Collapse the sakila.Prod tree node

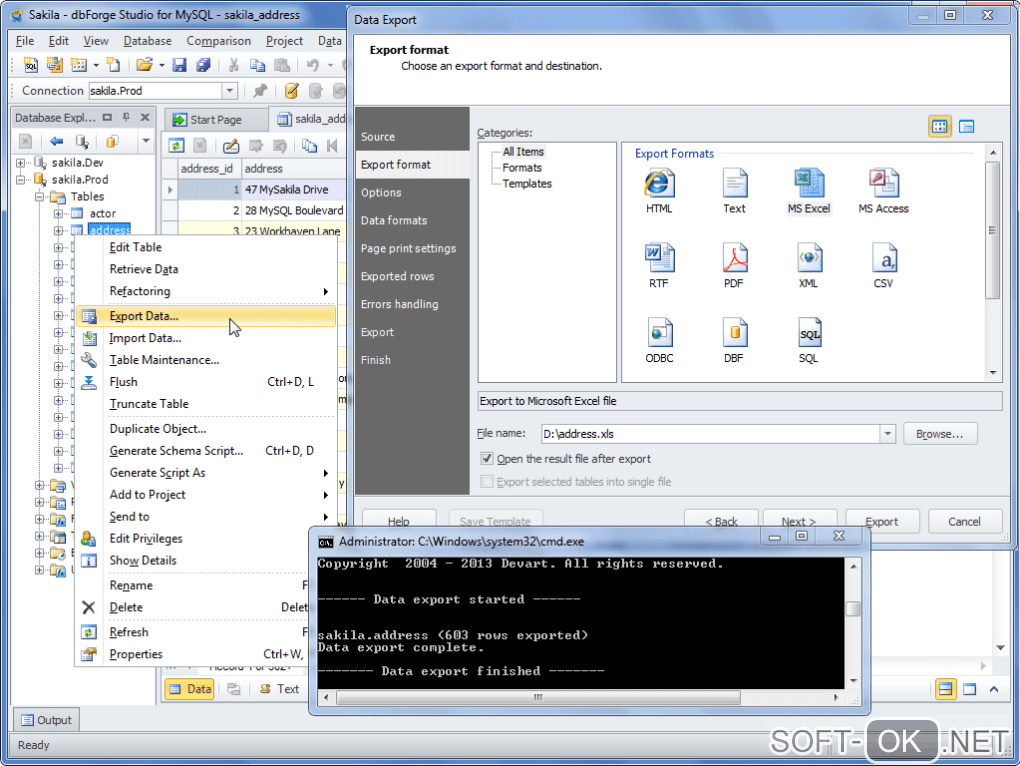click(21, 179)
